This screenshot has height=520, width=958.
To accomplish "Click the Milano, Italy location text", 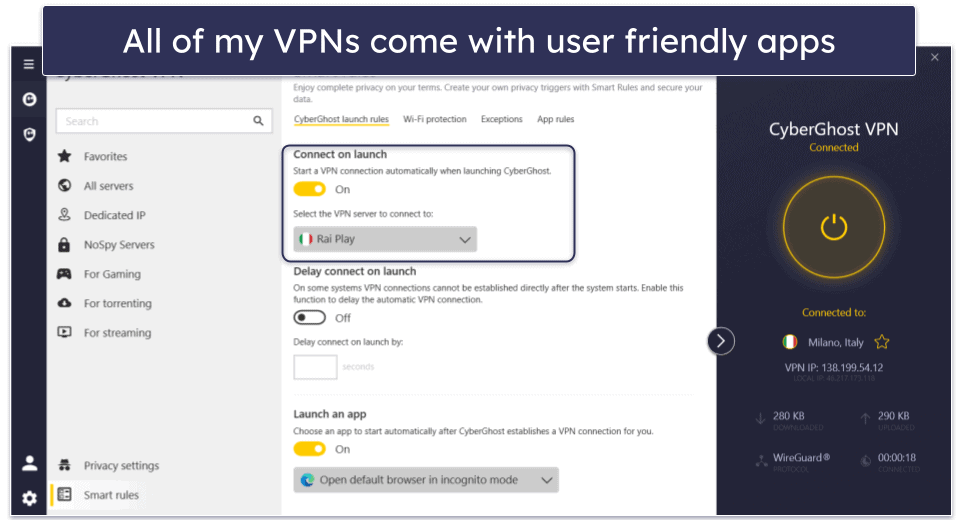I will coord(836,342).
